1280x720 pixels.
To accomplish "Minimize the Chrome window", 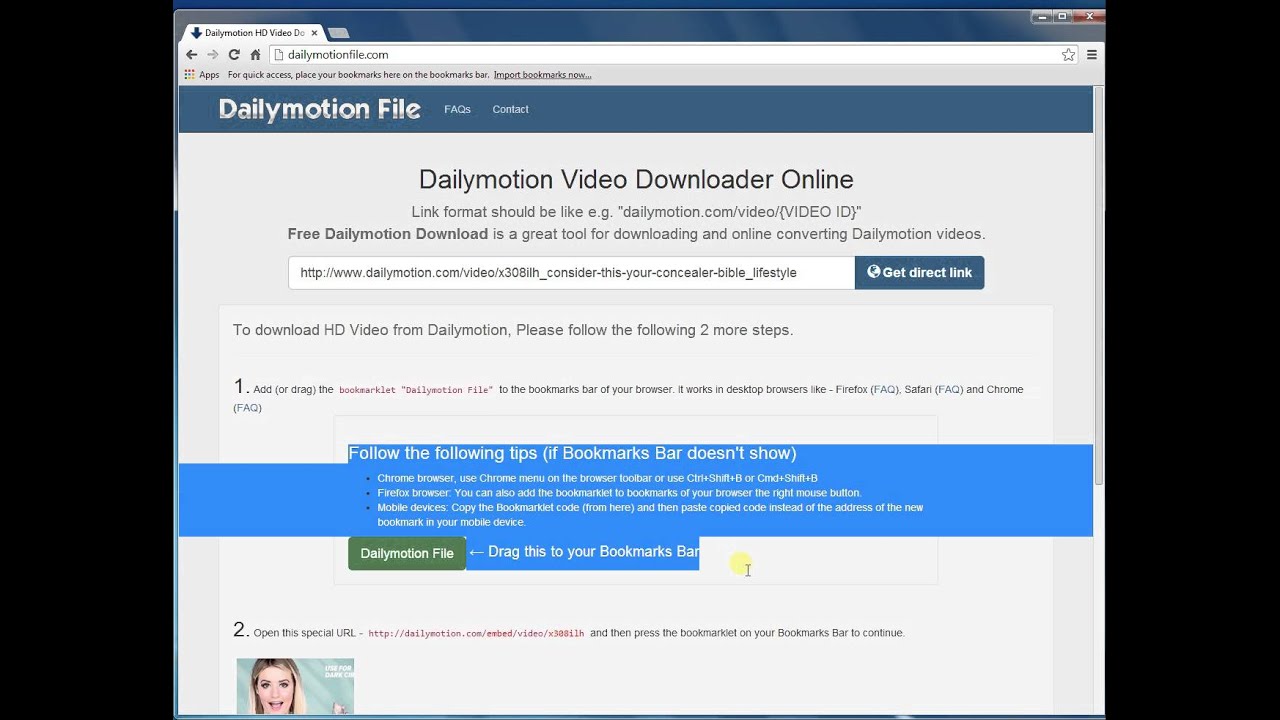I will coord(1042,16).
